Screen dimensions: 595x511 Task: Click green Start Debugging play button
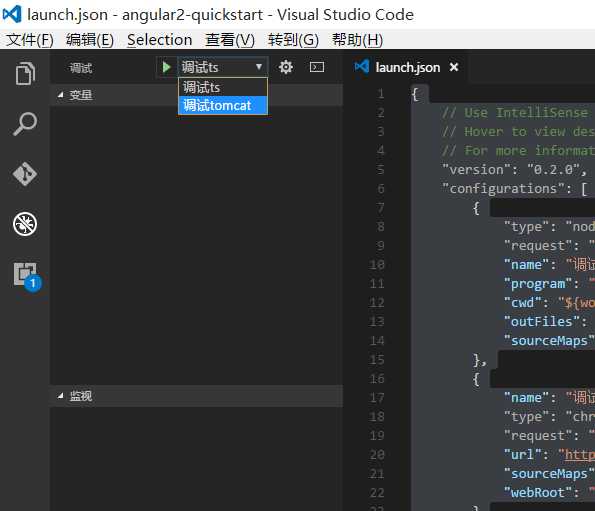166,68
